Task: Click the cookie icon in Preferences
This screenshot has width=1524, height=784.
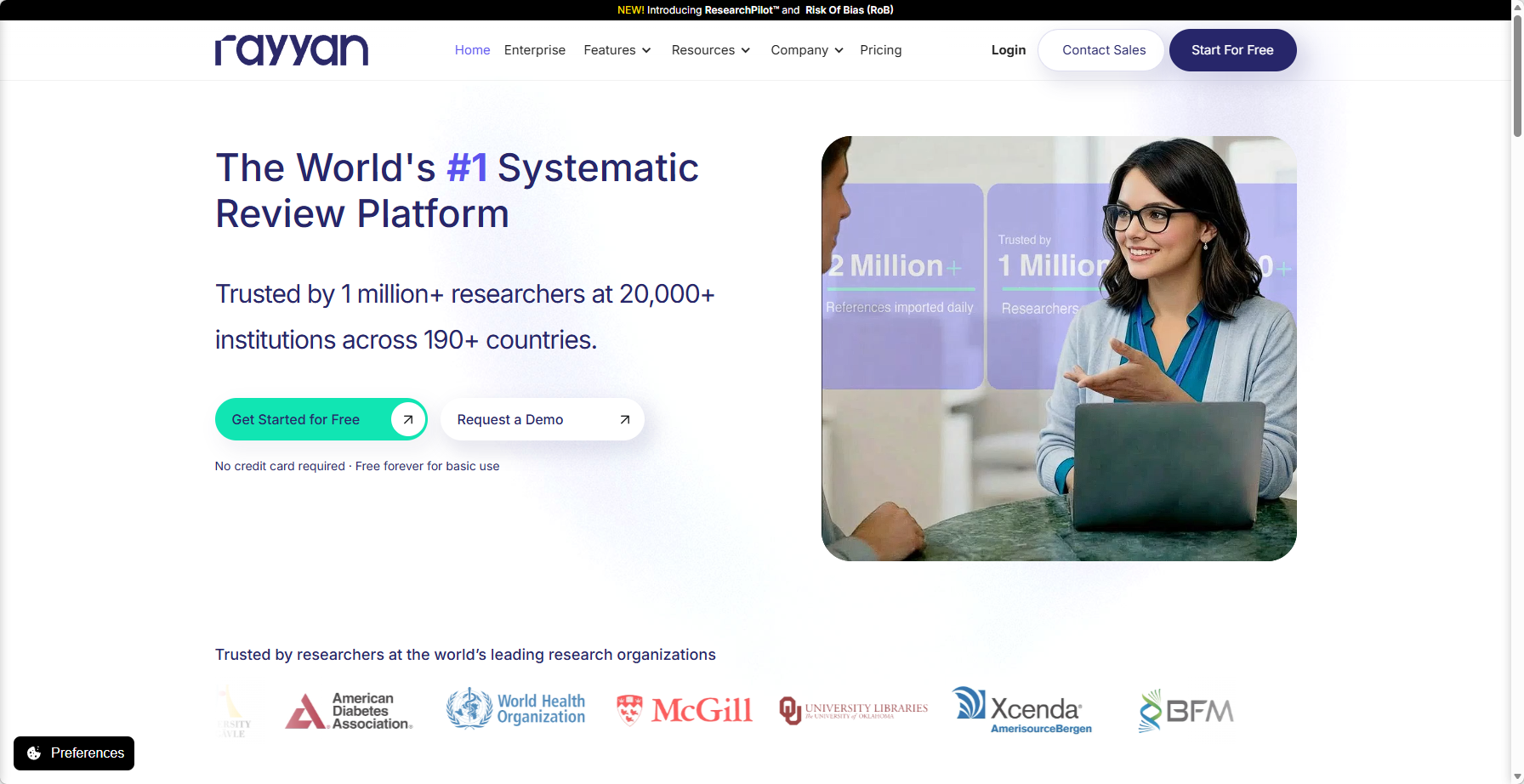Action: point(34,753)
